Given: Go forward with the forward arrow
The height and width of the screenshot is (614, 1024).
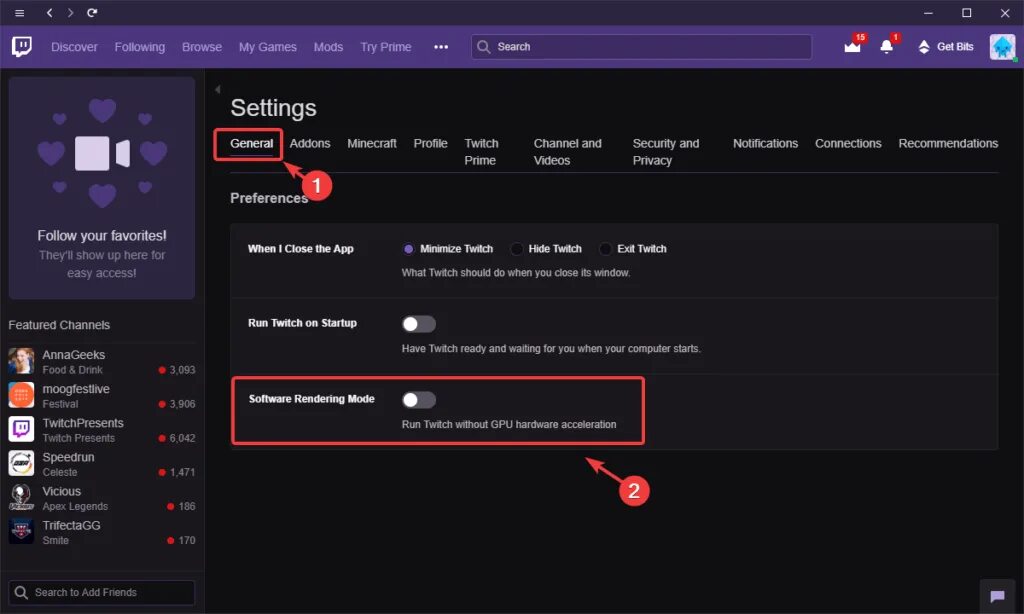Looking at the screenshot, I should (x=71, y=12).
